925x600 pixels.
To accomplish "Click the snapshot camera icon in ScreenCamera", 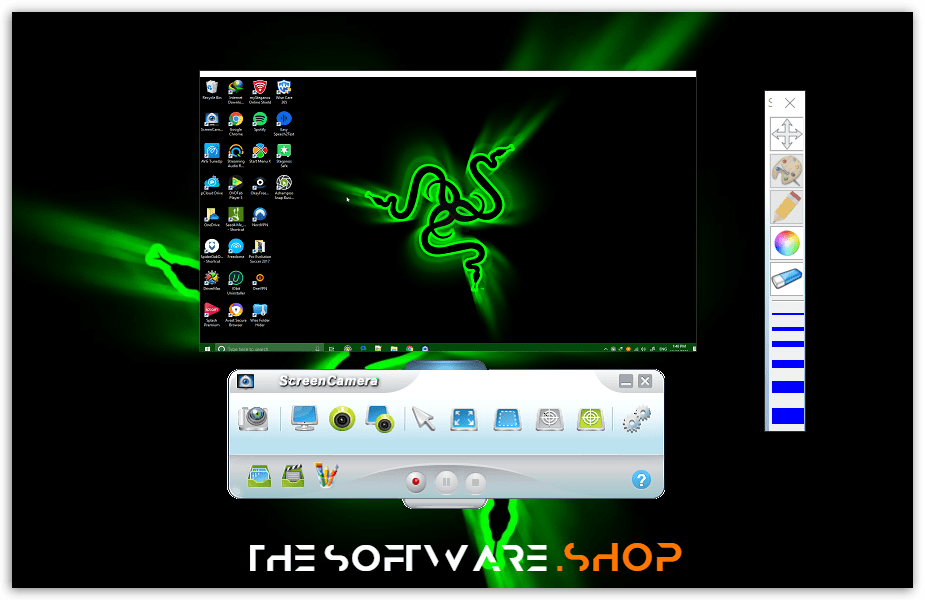I will [254, 418].
